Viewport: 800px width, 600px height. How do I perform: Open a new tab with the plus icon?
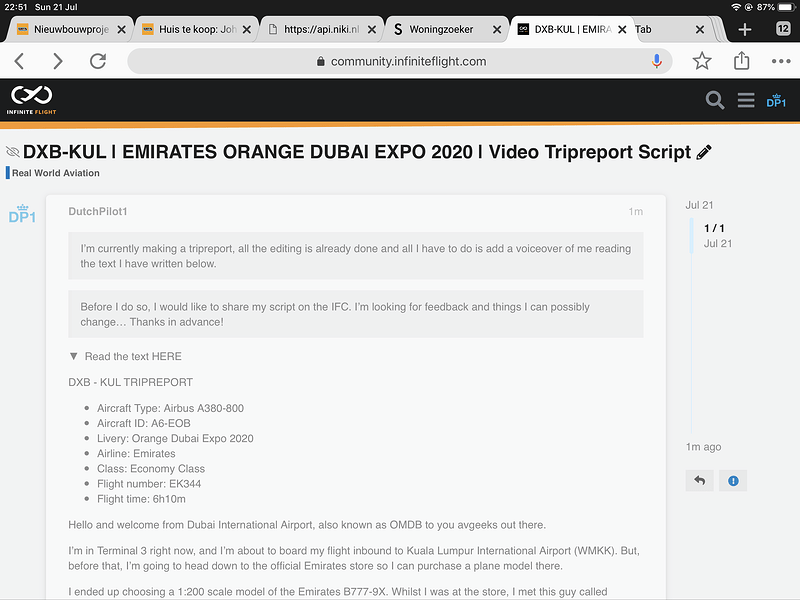[744, 29]
